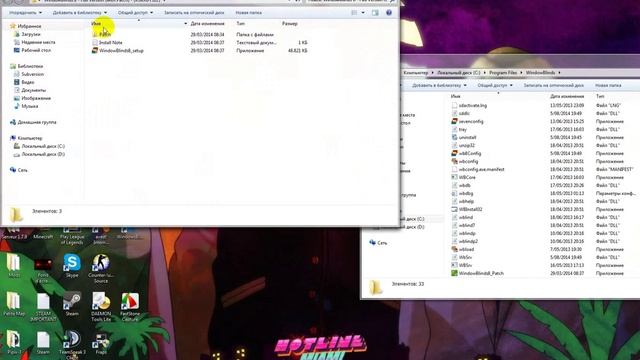Select Музыка library in the sidebar
Viewport: 640px width, 360px height.
[x=30, y=106]
